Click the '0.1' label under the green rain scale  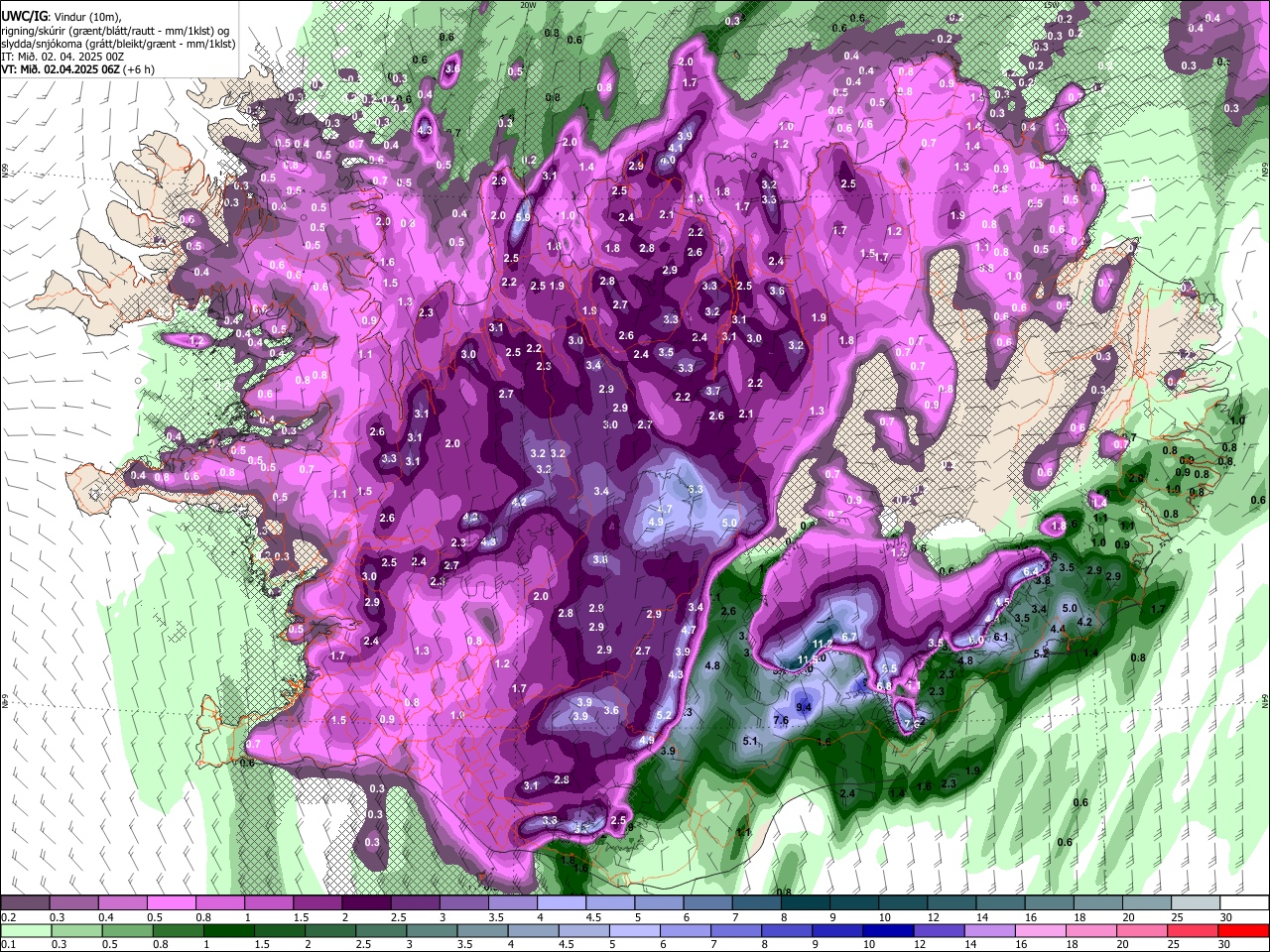[x=9, y=945]
